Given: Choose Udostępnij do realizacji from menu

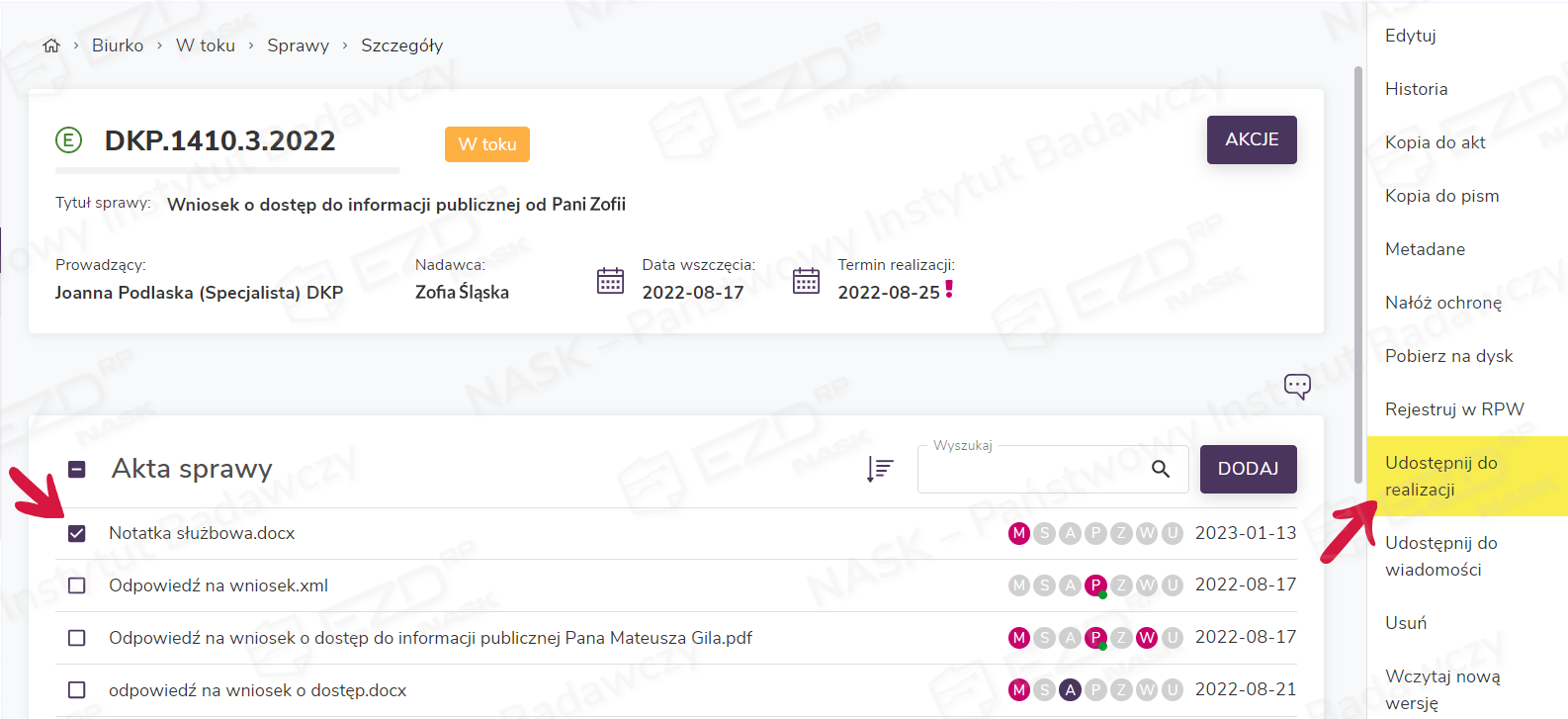Looking at the screenshot, I should [x=1440, y=476].
